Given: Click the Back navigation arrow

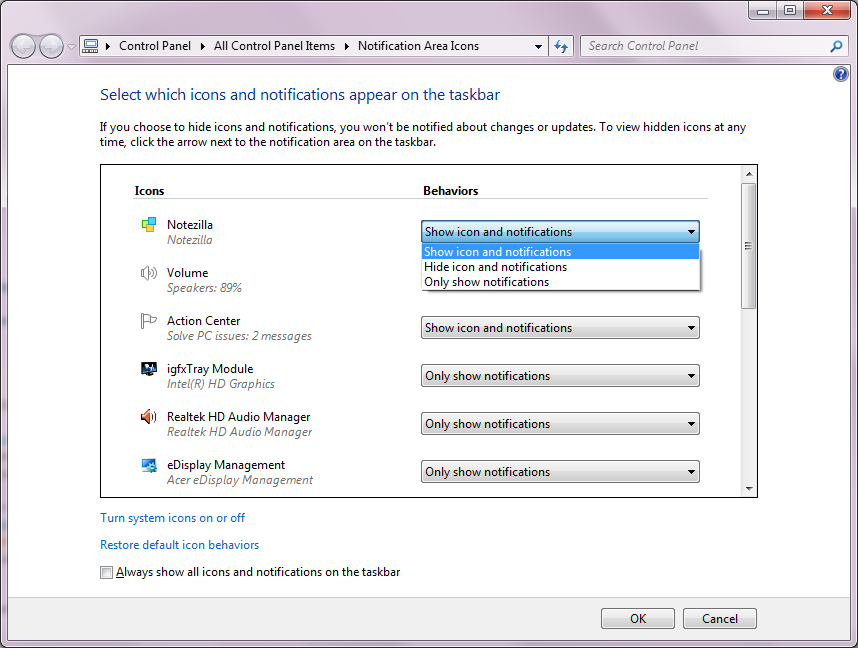Looking at the screenshot, I should click(x=24, y=47).
